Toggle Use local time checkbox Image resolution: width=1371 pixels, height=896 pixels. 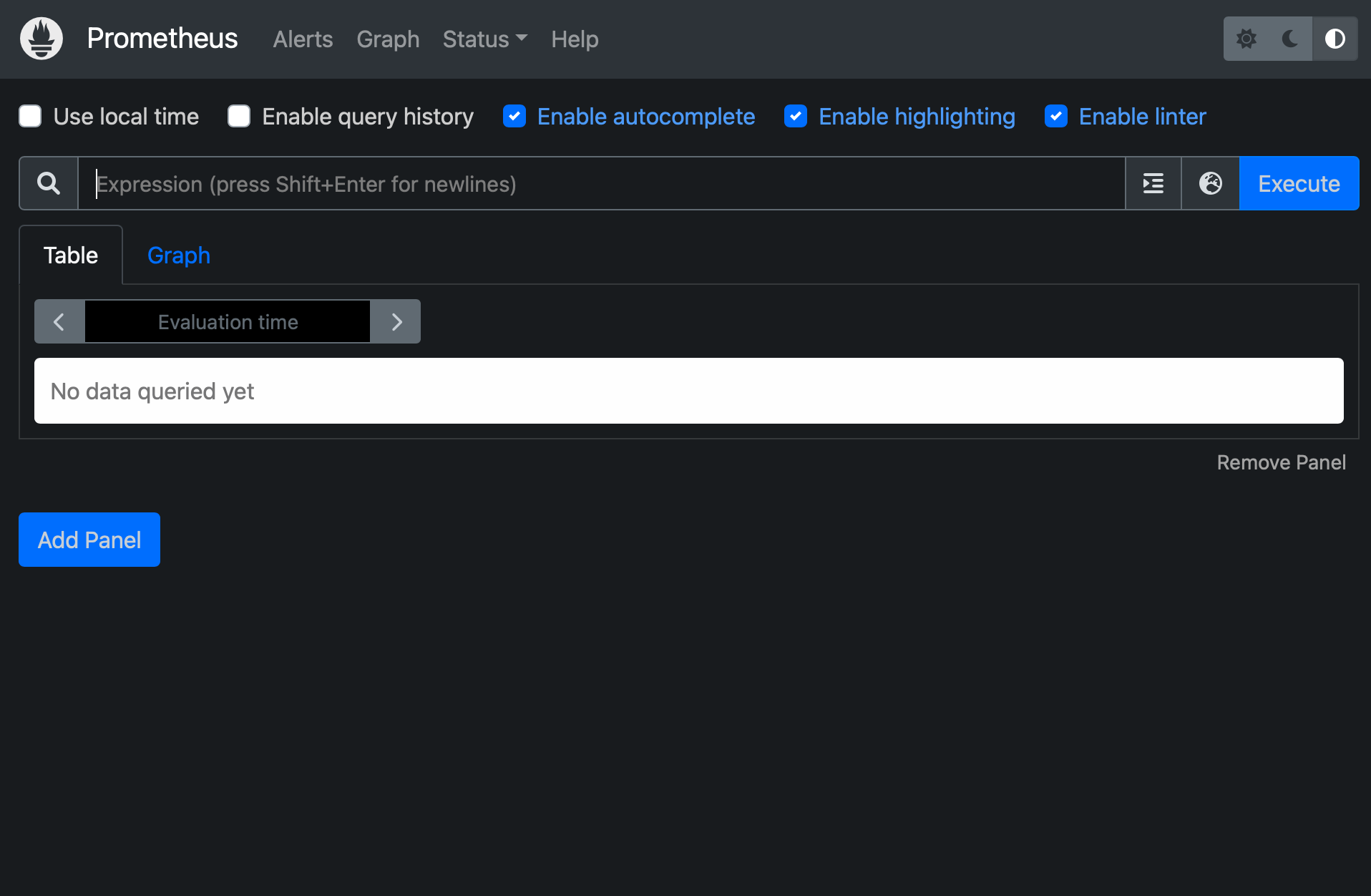click(x=30, y=116)
